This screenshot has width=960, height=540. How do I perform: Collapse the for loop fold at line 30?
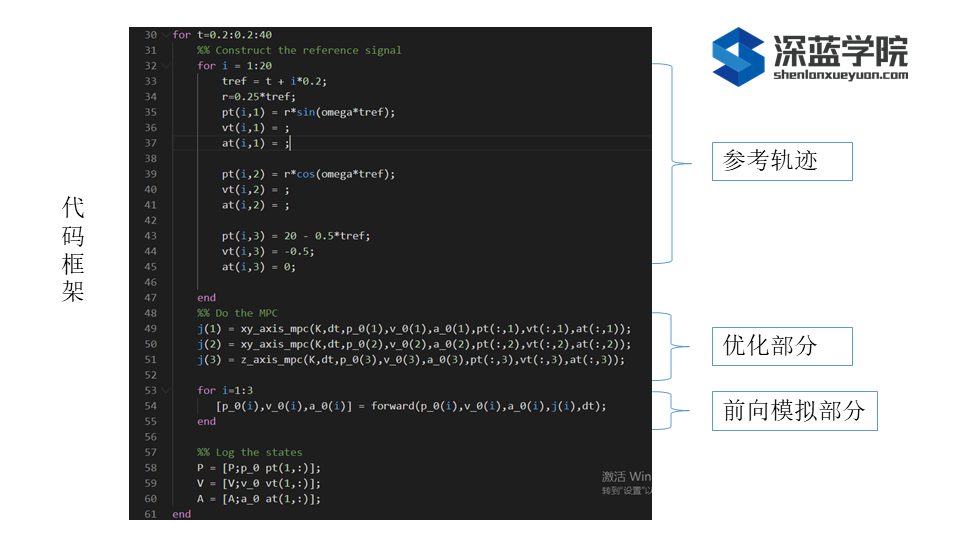pyautogui.click(x=165, y=35)
